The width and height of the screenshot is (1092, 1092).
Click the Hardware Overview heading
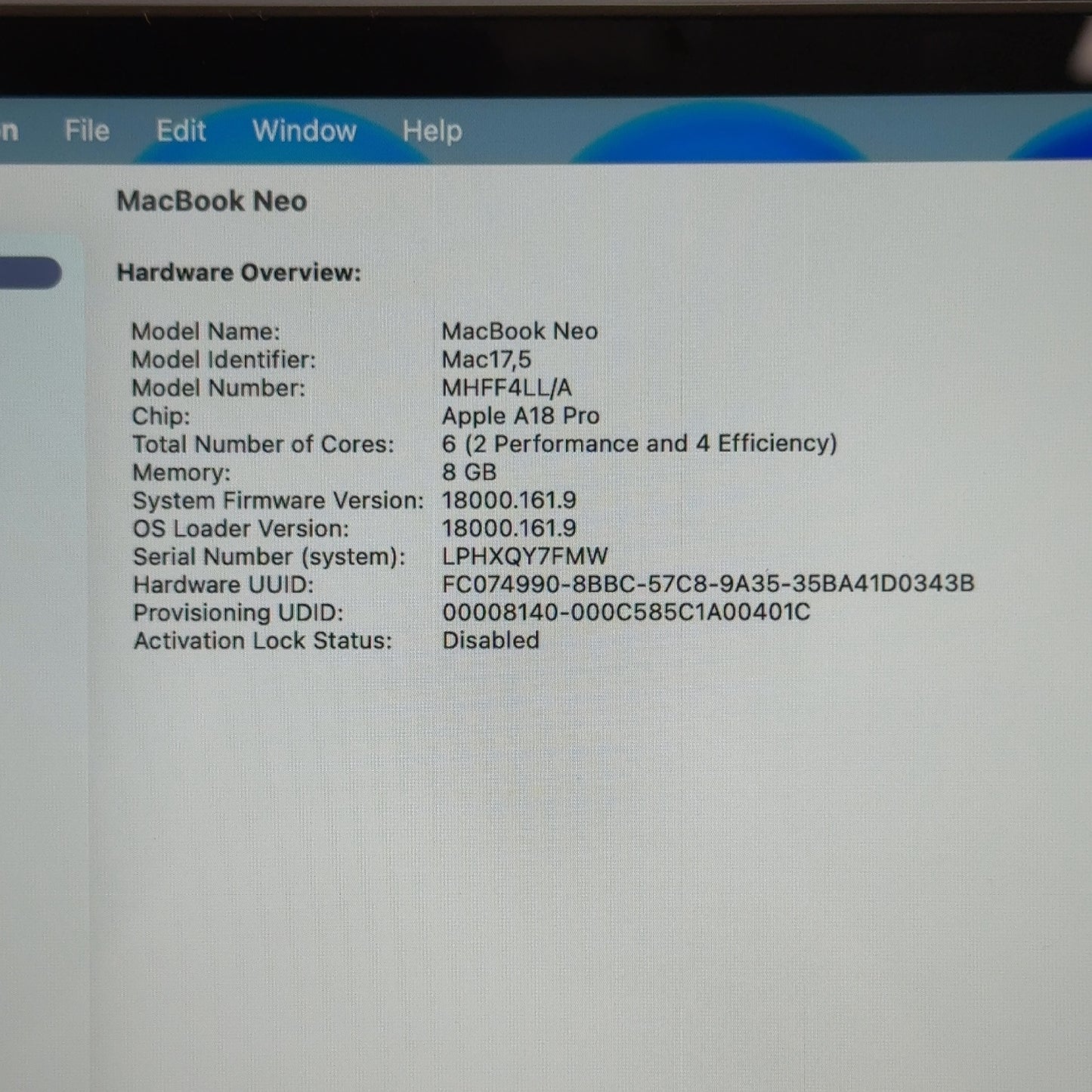[239, 272]
